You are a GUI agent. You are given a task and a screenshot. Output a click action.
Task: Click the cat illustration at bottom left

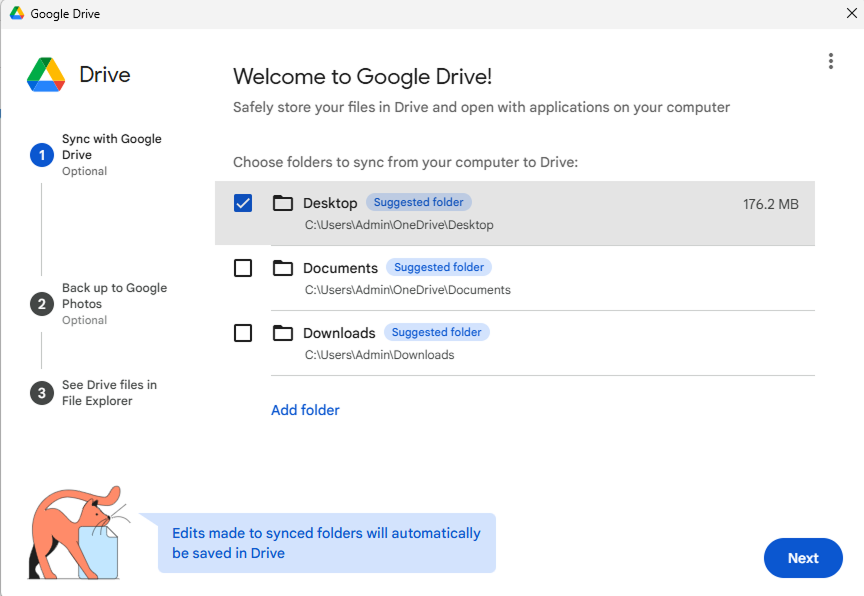(x=75, y=532)
